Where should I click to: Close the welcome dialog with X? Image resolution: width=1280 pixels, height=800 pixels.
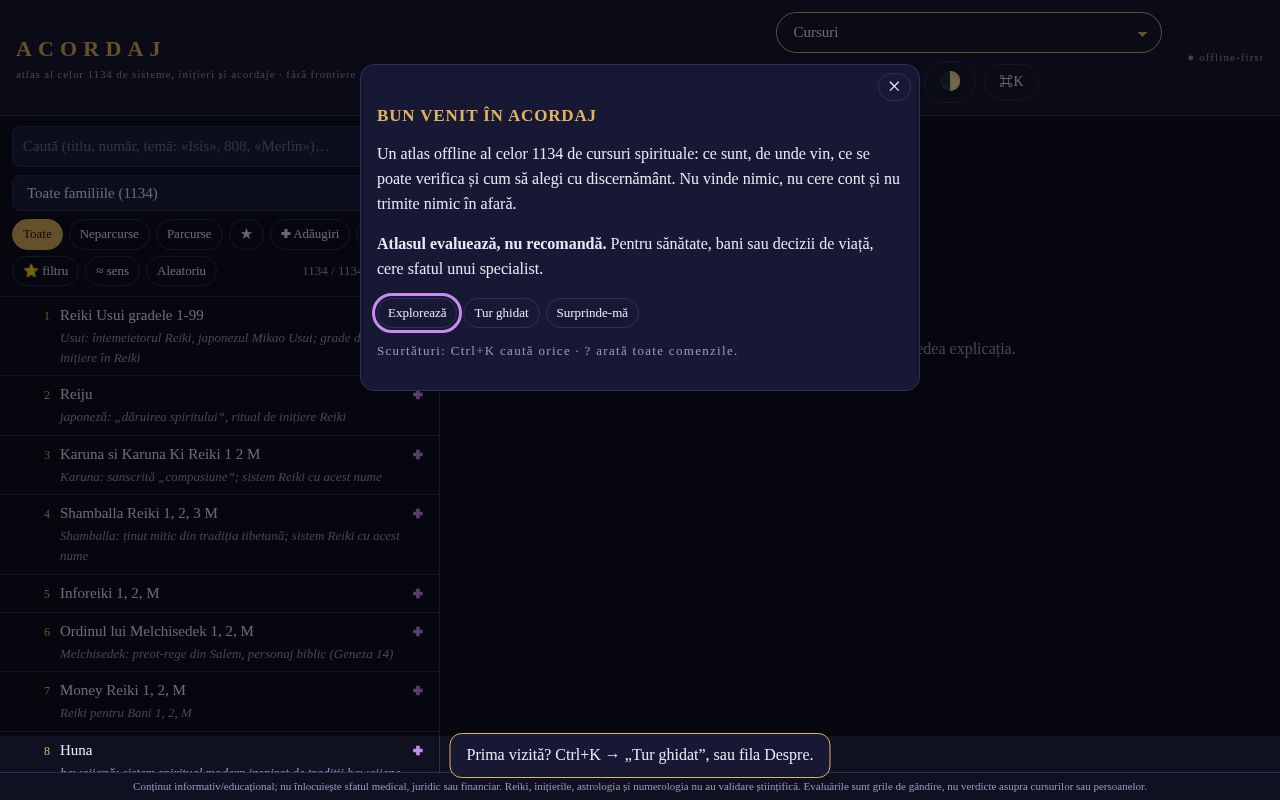[x=894, y=87]
